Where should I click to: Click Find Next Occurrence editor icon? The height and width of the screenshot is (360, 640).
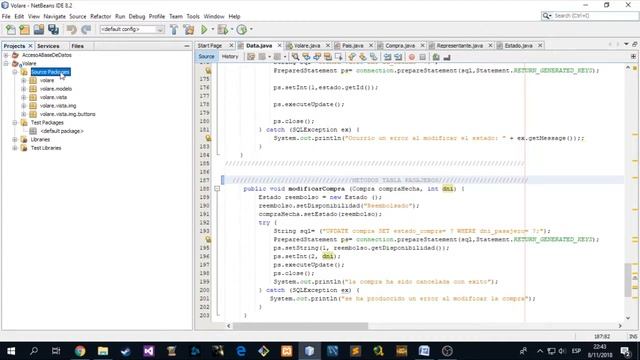[317, 57]
